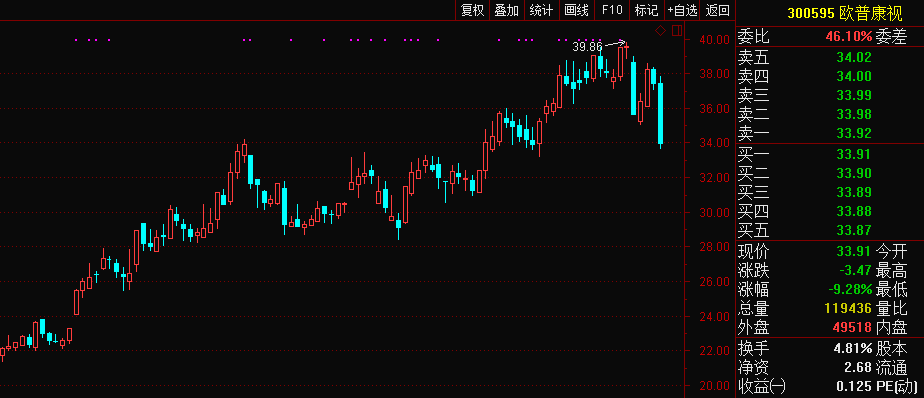
Task: Click the 卖五 price 34.02
Action: tap(854, 58)
